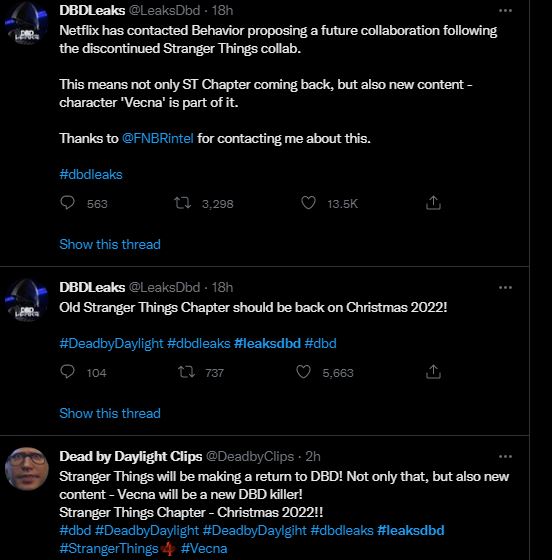Share the Christmas 2022 chapter tweet
The height and width of the screenshot is (560, 552).
(433, 372)
